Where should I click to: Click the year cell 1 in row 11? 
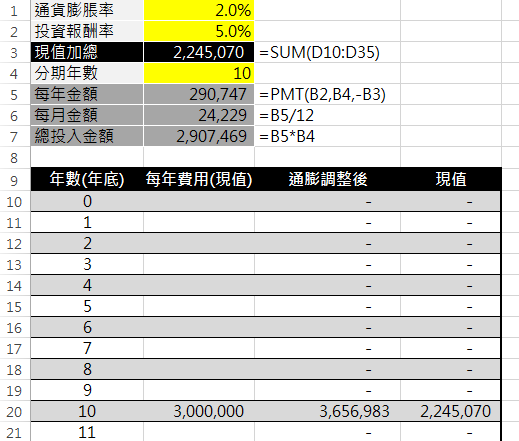click(87, 222)
